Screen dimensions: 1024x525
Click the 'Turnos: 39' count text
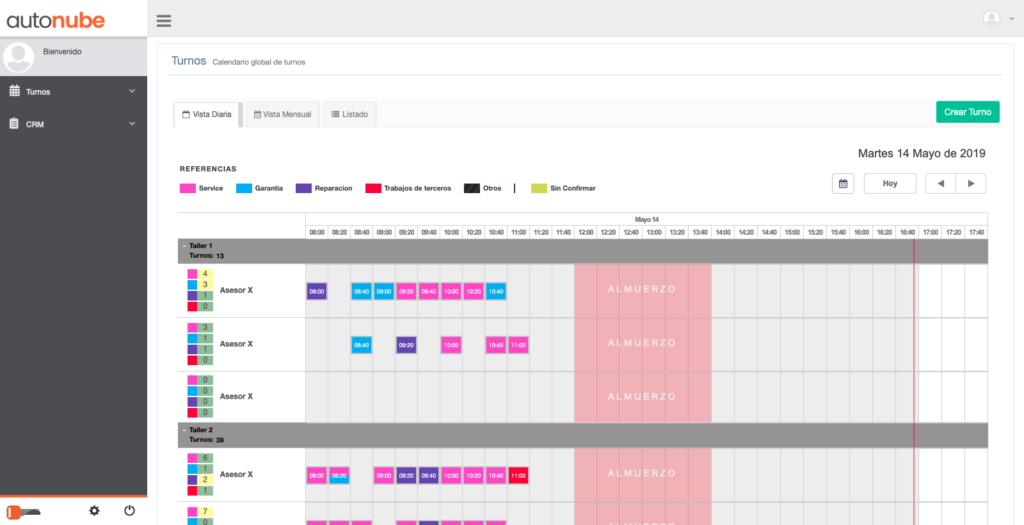[x=206, y=440]
